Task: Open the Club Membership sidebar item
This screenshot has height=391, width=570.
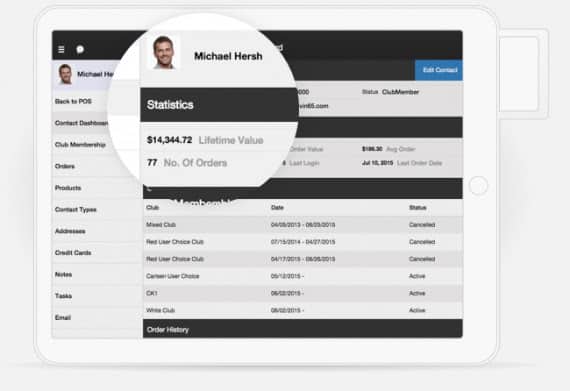Action: point(80,145)
